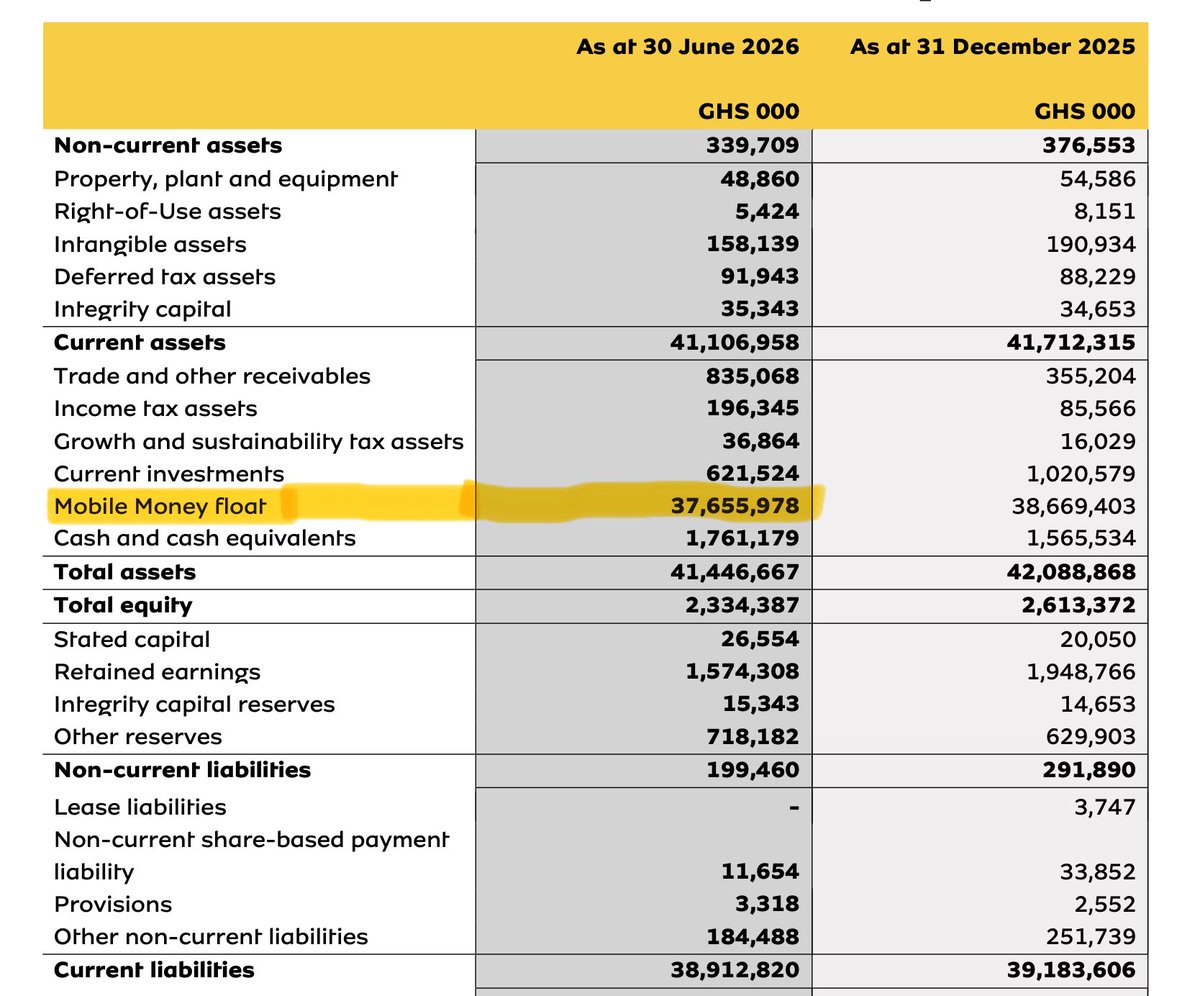1200x996 pixels.
Task: Click the value 718,182
Action: click(x=754, y=737)
